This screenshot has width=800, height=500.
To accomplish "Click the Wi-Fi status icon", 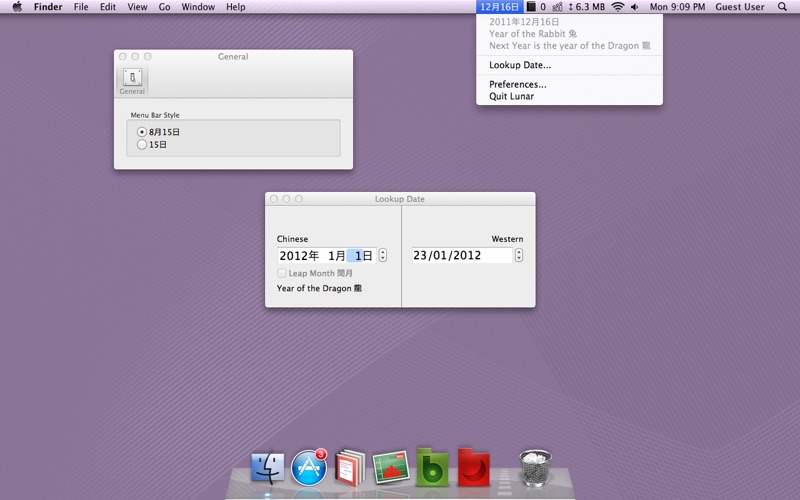I will 618,7.
